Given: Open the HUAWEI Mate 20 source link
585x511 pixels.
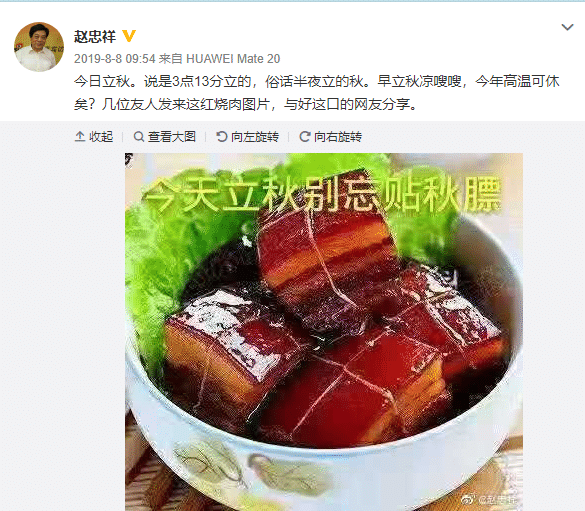Looking at the screenshot, I should click(233, 59).
